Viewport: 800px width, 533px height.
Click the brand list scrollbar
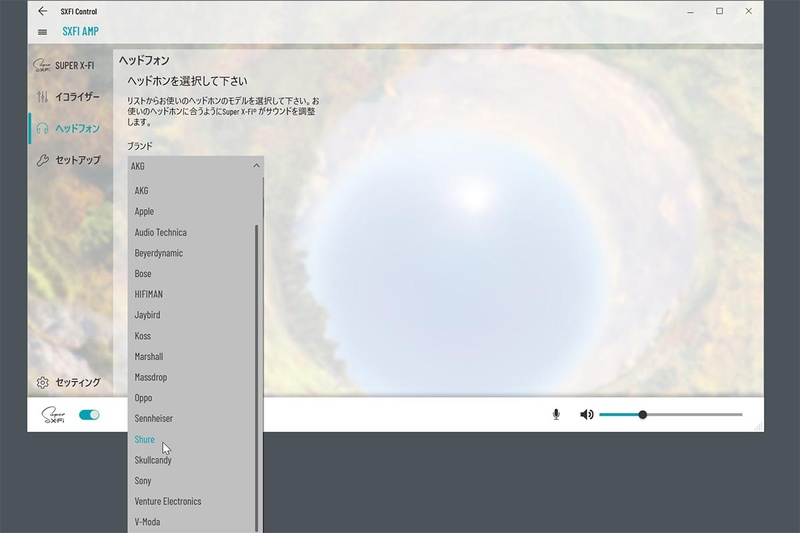point(257,377)
